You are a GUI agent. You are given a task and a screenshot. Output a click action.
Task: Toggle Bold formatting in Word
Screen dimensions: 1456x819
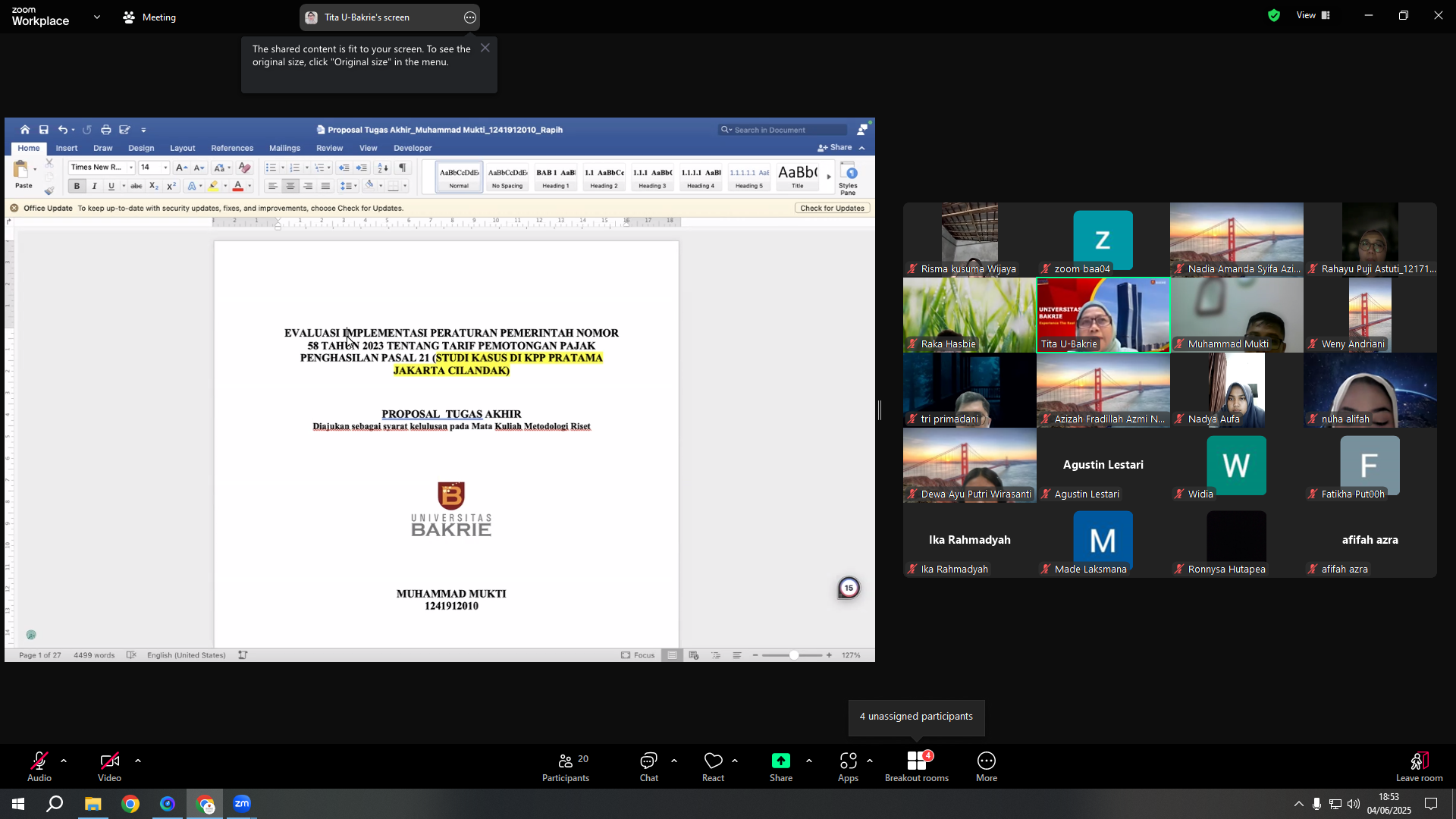tap(77, 186)
